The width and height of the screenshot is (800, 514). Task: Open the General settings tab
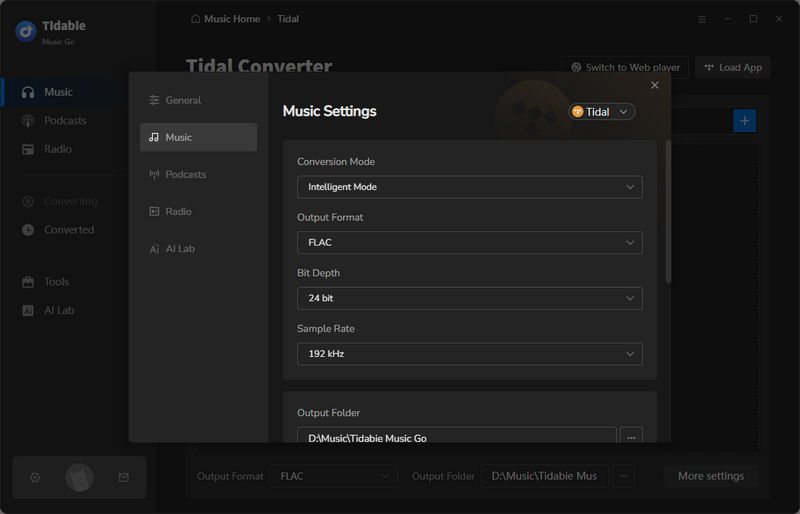coord(198,100)
